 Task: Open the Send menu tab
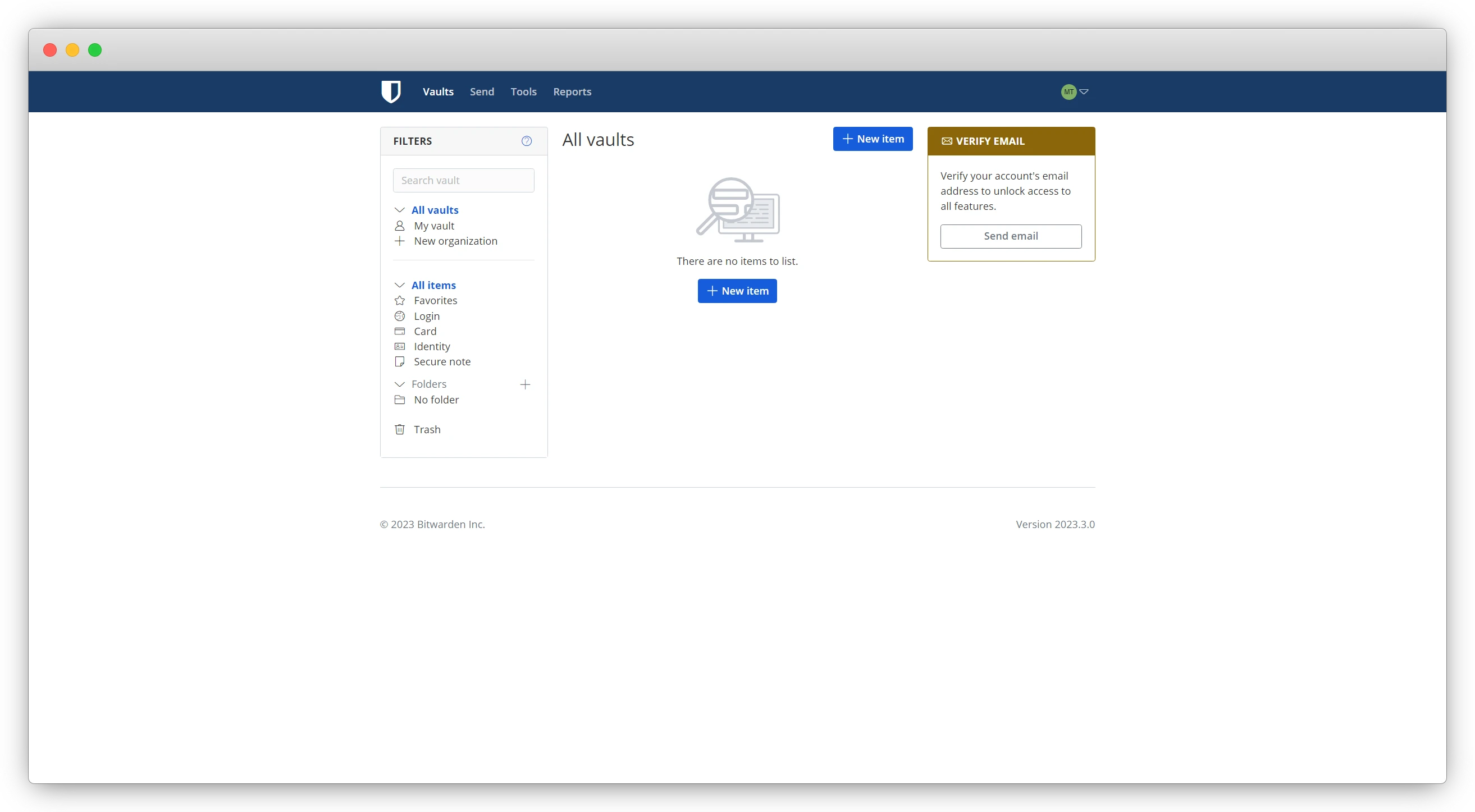point(482,91)
